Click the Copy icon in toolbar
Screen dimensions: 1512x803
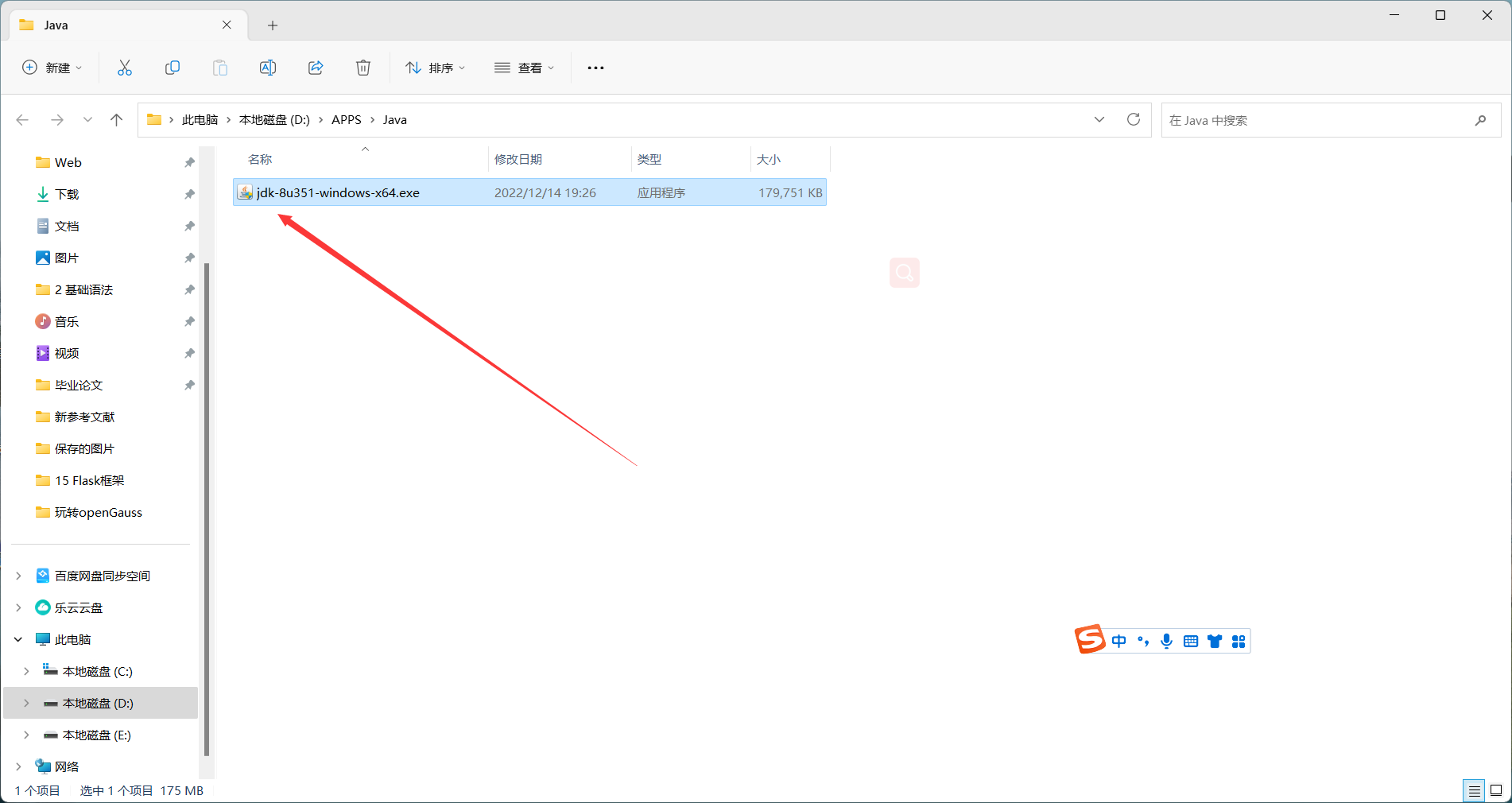173,68
